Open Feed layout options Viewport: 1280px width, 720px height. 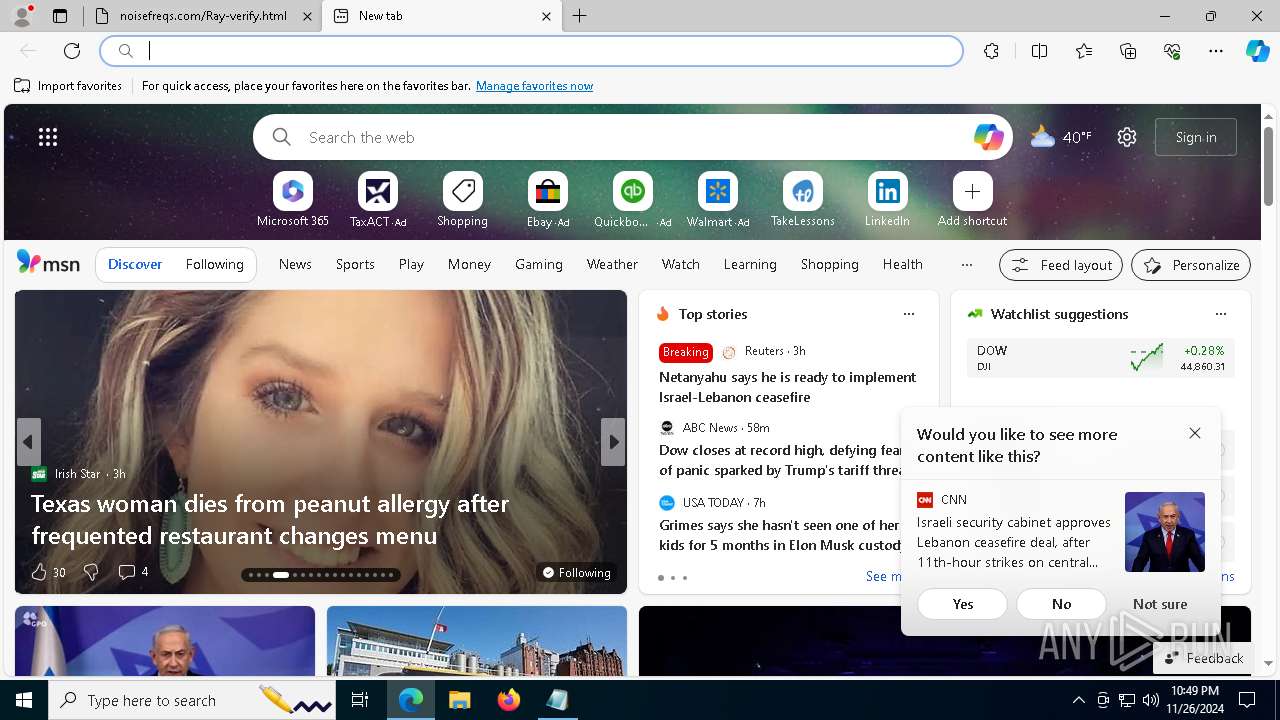tap(1061, 265)
